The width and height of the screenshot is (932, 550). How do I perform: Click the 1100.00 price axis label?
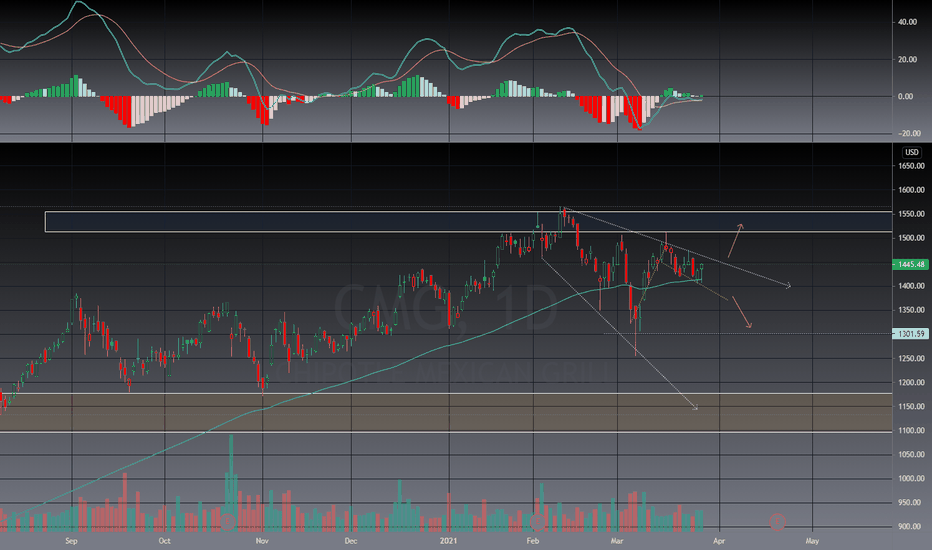[911, 430]
